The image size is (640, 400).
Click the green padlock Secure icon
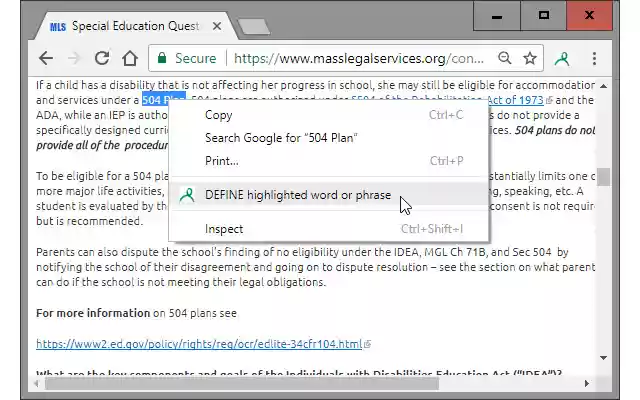(162, 58)
